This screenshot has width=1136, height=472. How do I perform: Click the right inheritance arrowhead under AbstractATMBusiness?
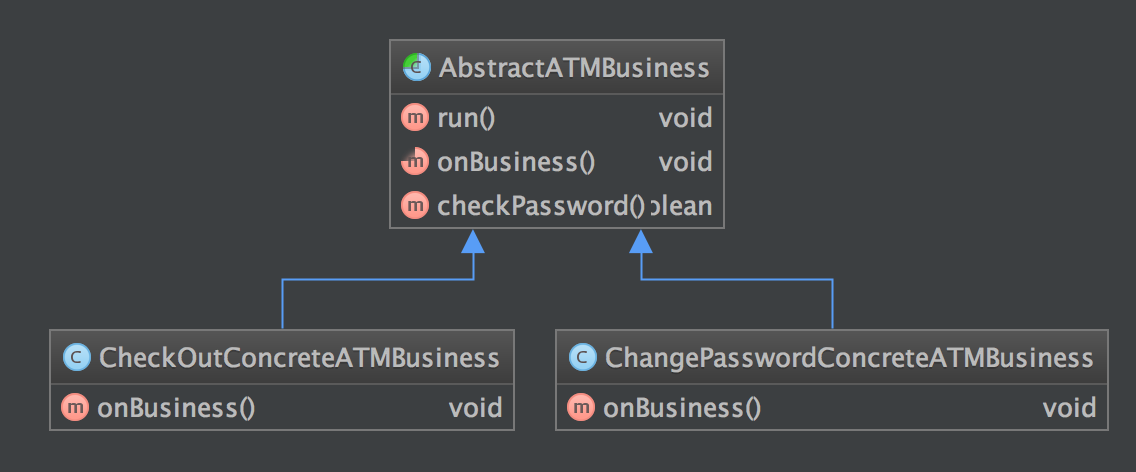[x=641, y=240]
